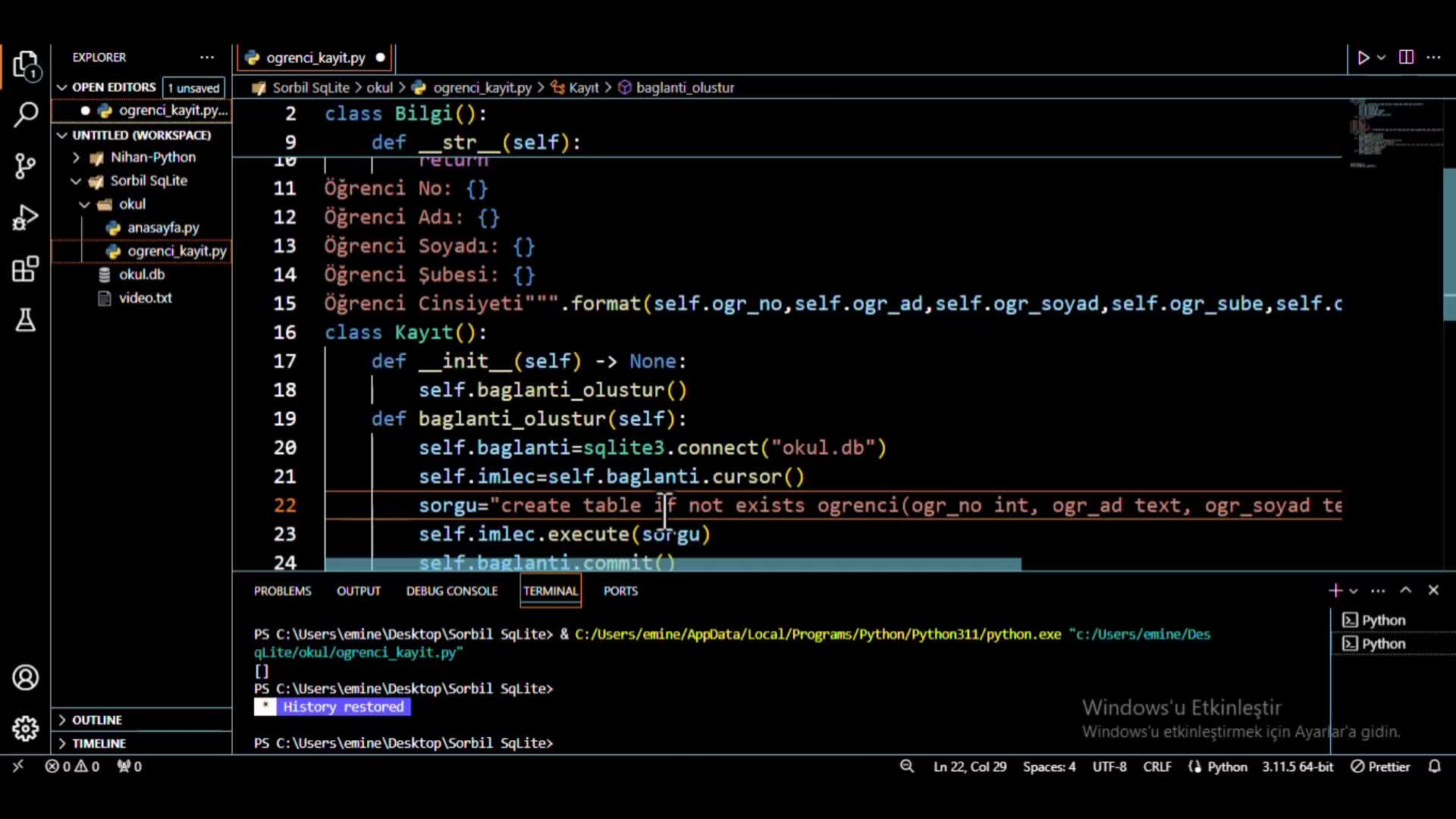The width and height of the screenshot is (1456, 819).
Task: Open the Extensions view icon
Action: [26, 268]
